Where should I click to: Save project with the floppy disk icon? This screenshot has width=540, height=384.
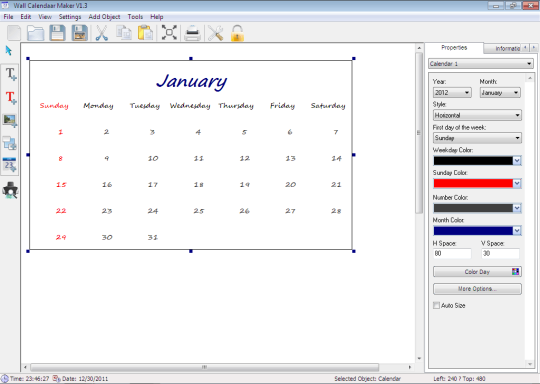[58, 33]
